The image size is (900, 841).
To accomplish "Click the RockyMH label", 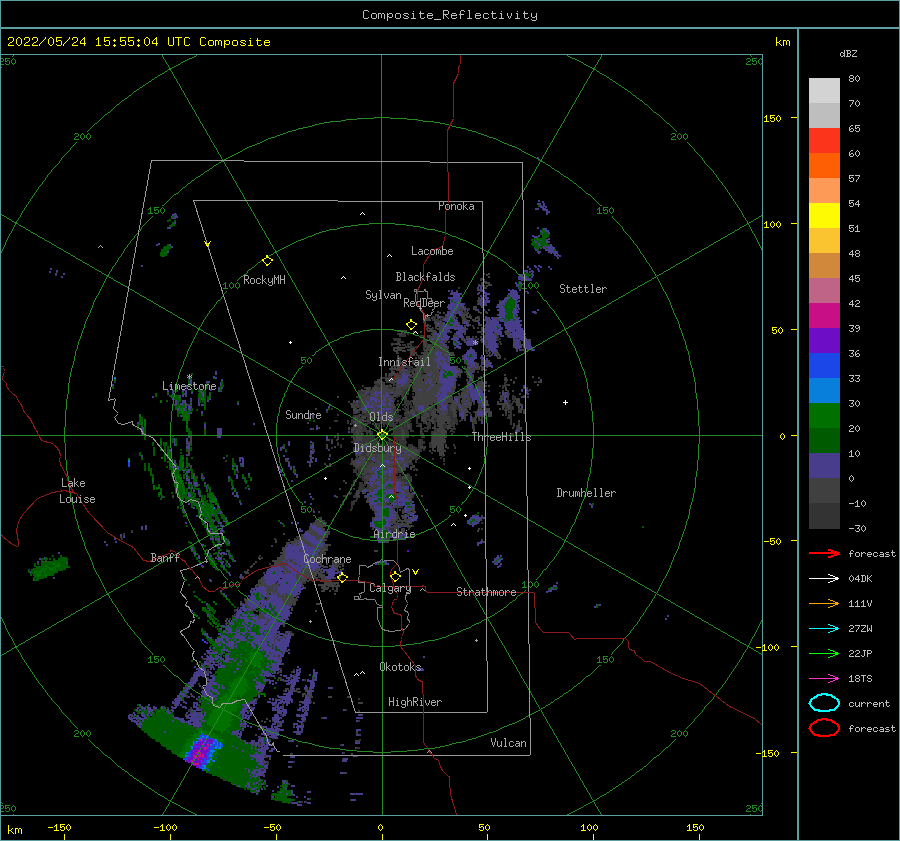I will (264, 280).
